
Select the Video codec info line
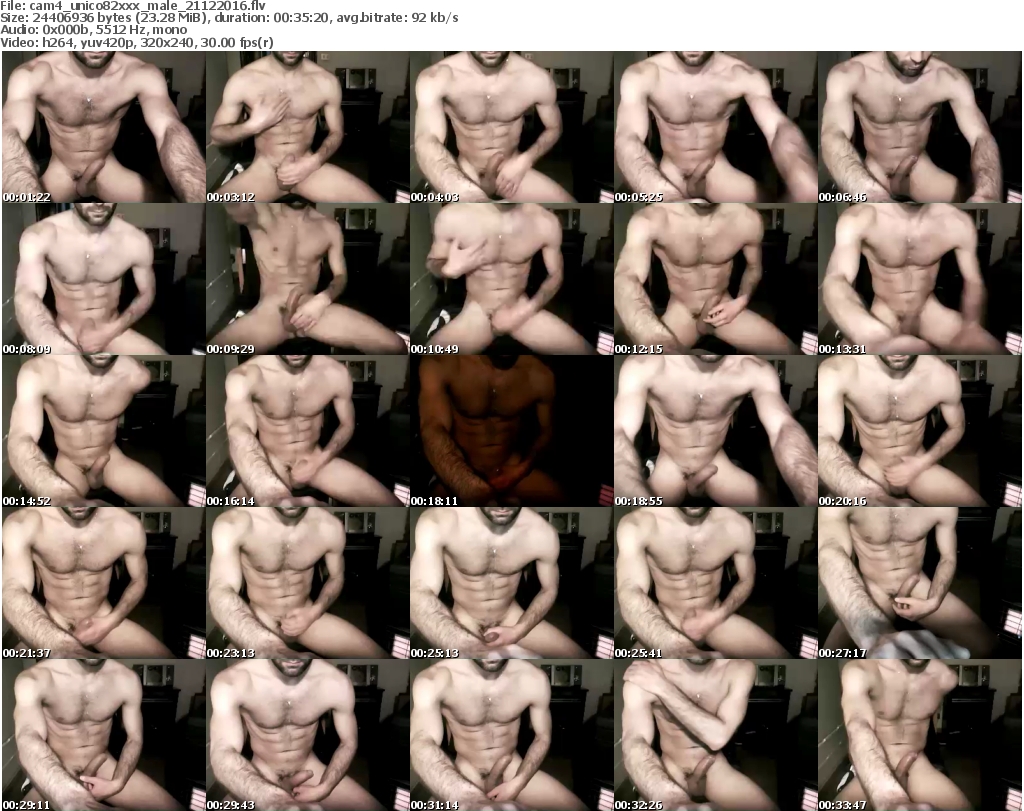pos(138,42)
